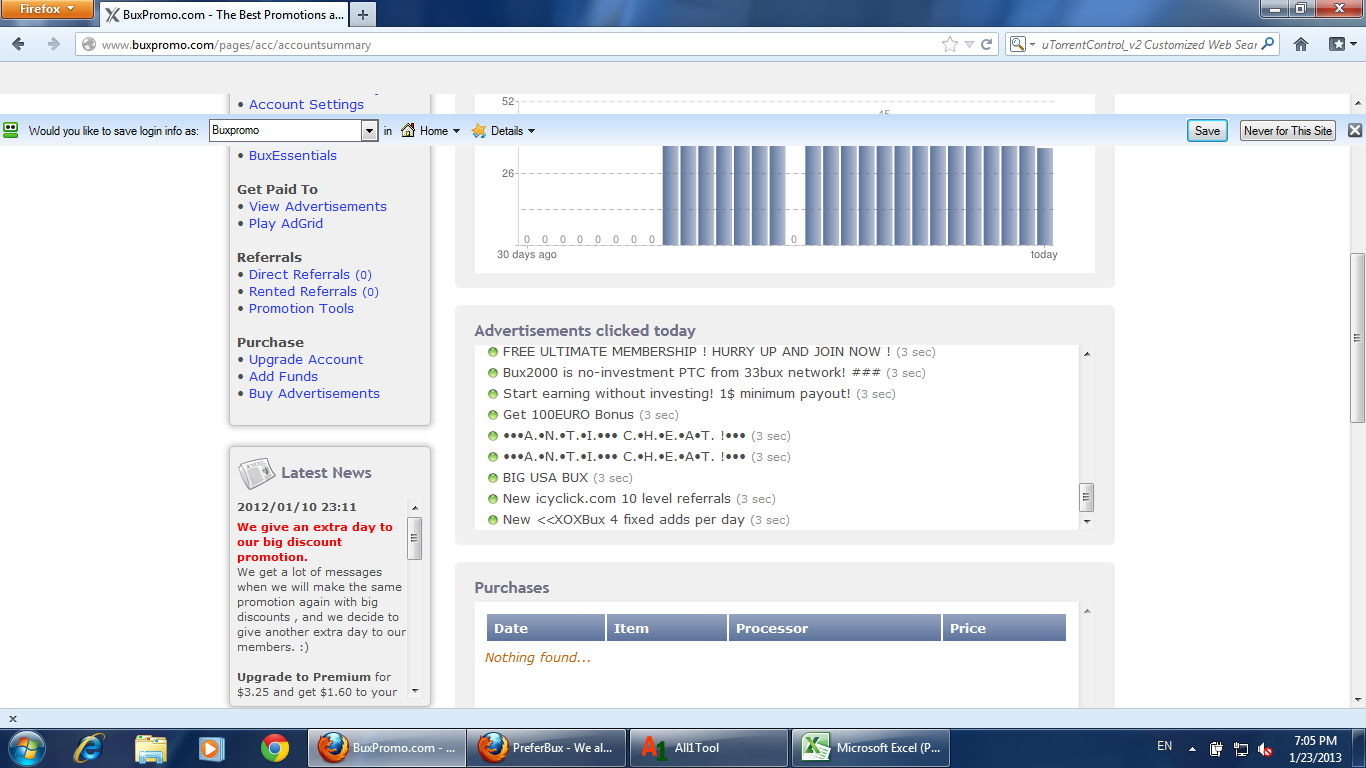Show hidden system tray icons
This screenshot has width=1366, height=768.
[x=1192, y=748]
